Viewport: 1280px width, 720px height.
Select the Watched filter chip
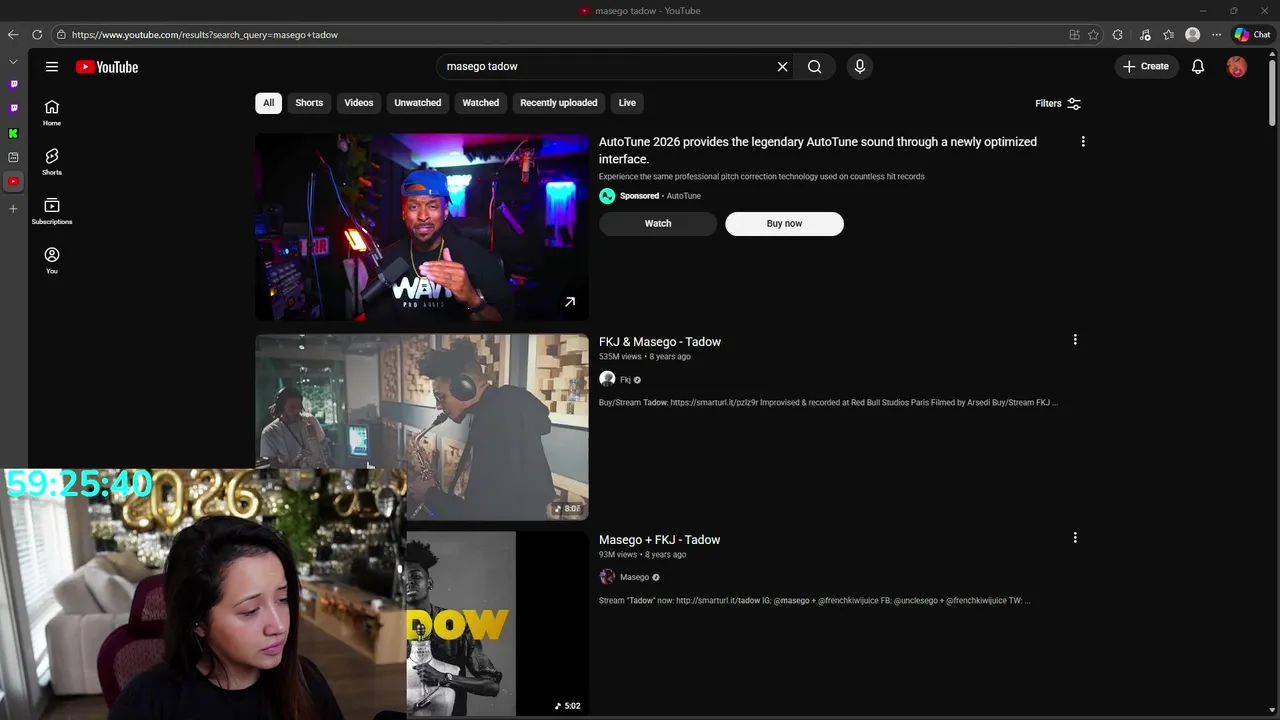pos(480,103)
